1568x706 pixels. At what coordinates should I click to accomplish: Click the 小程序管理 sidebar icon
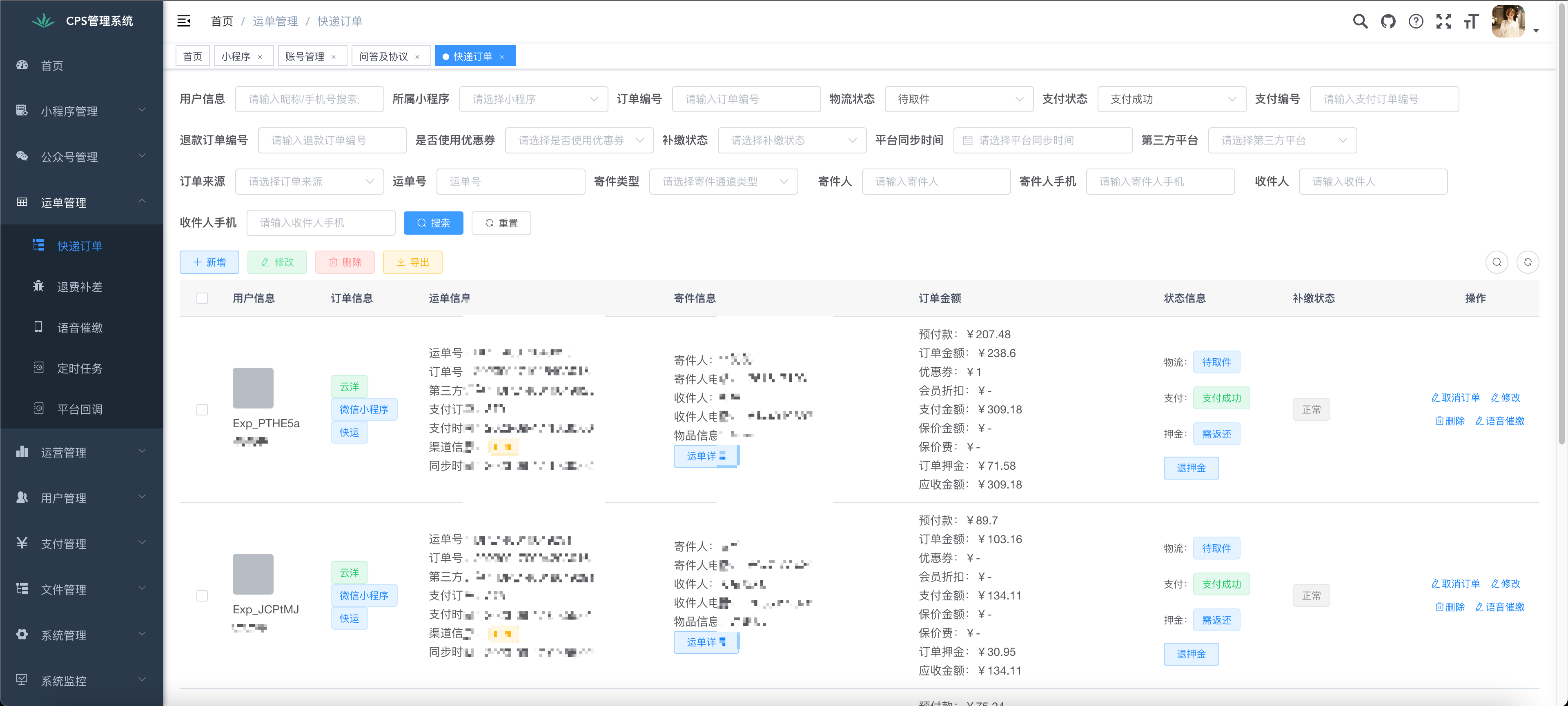click(22, 111)
